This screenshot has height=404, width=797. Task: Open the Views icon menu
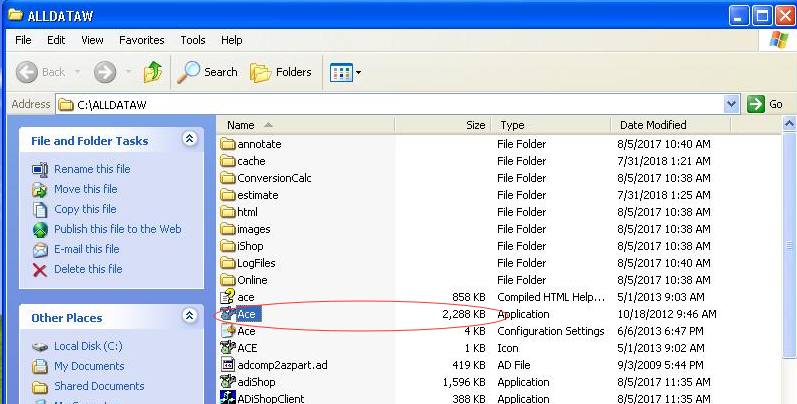pyautogui.click(x=341, y=73)
